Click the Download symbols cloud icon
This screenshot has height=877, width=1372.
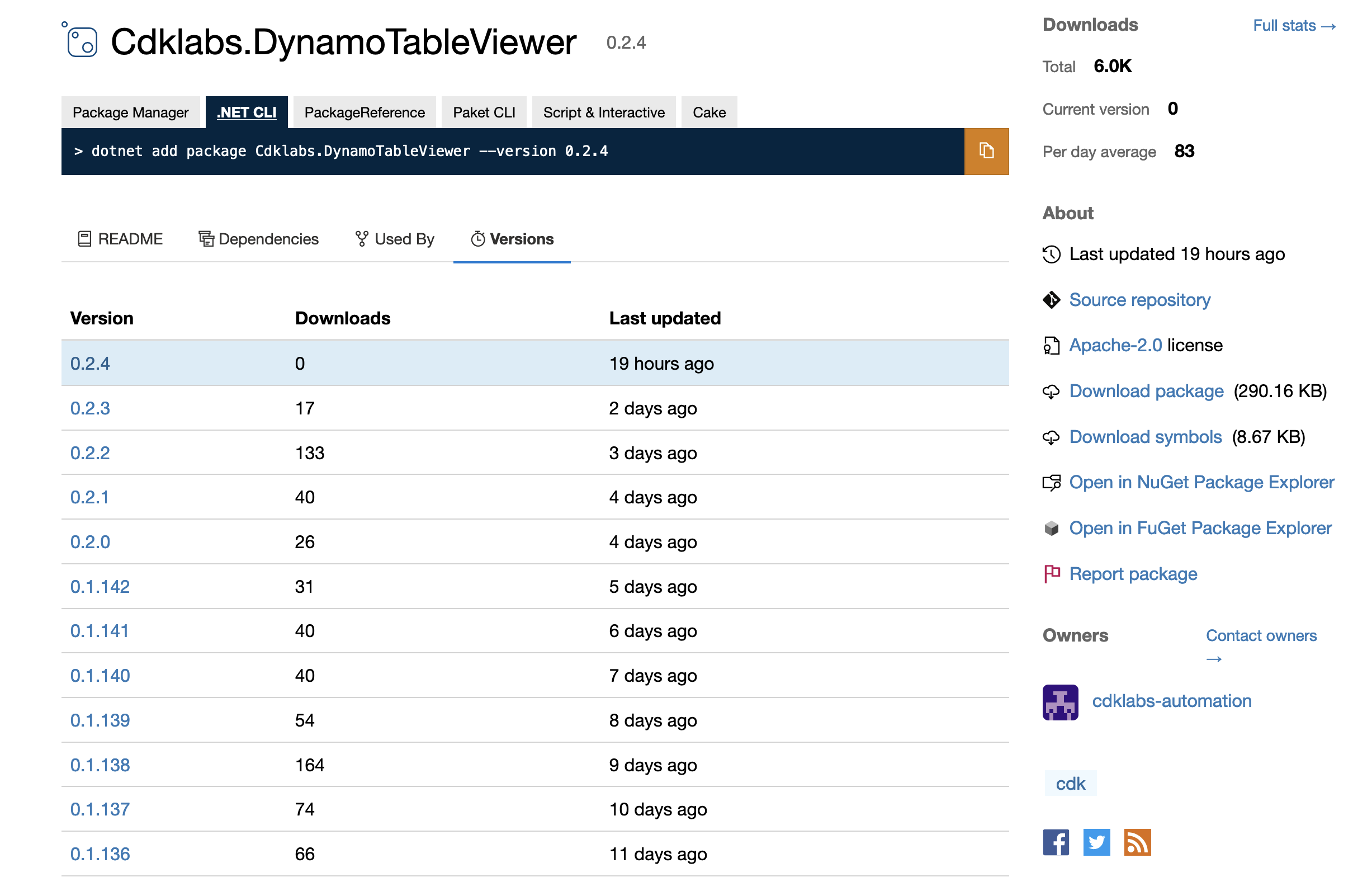tap(1051, 437)
